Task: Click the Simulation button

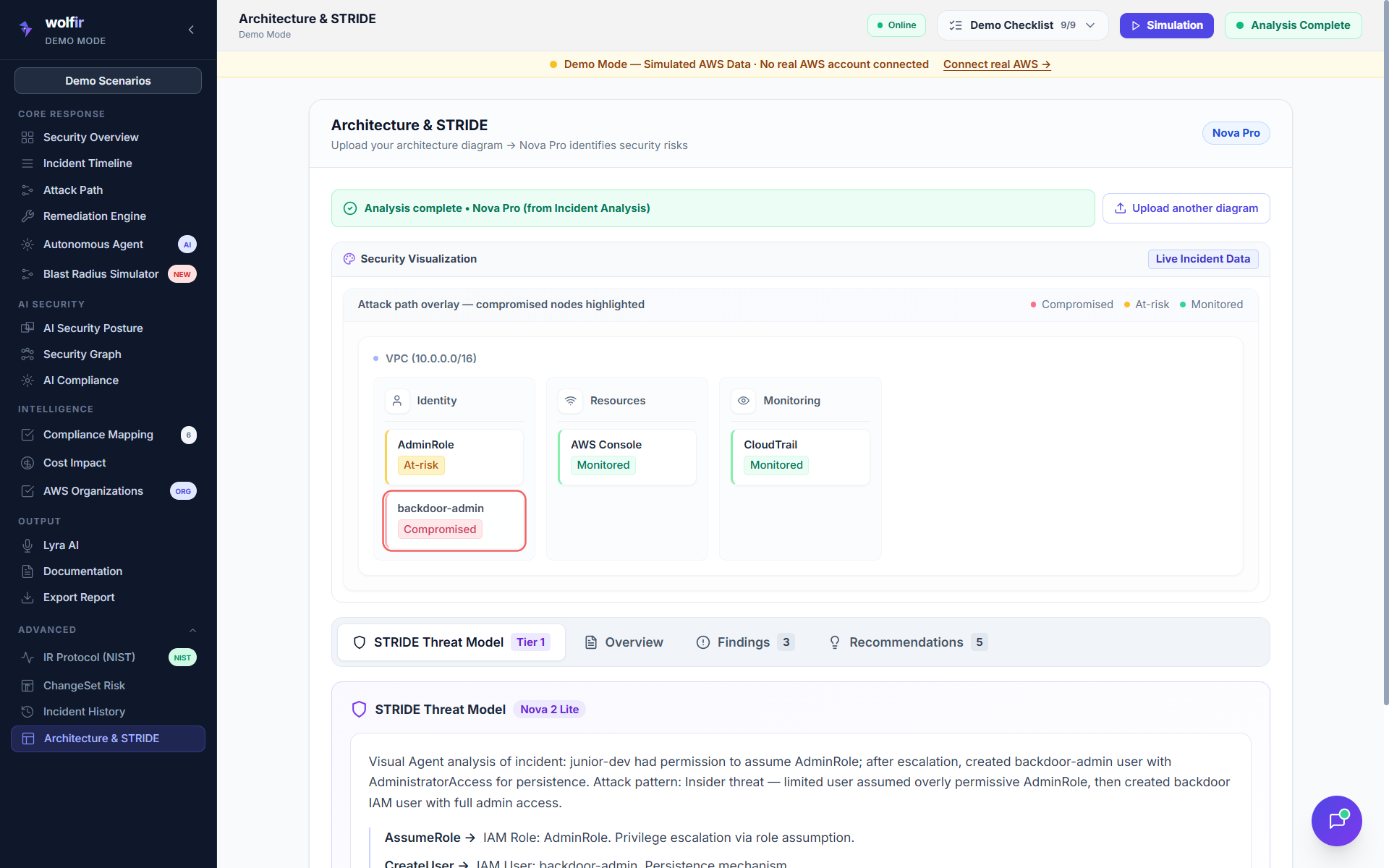Action: [x=1166, y=25]
